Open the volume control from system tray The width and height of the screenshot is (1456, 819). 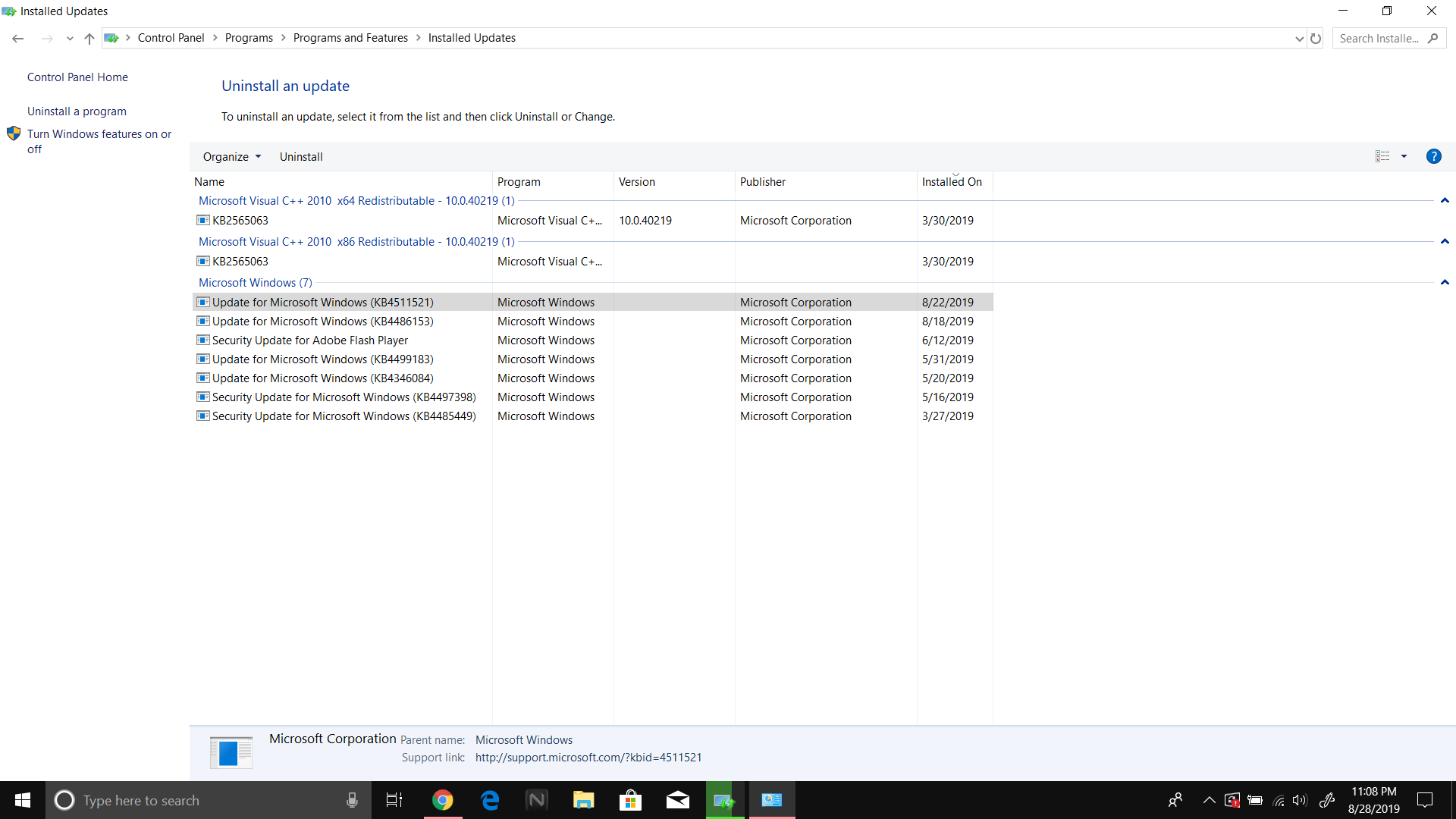(x=1301, y=800)
